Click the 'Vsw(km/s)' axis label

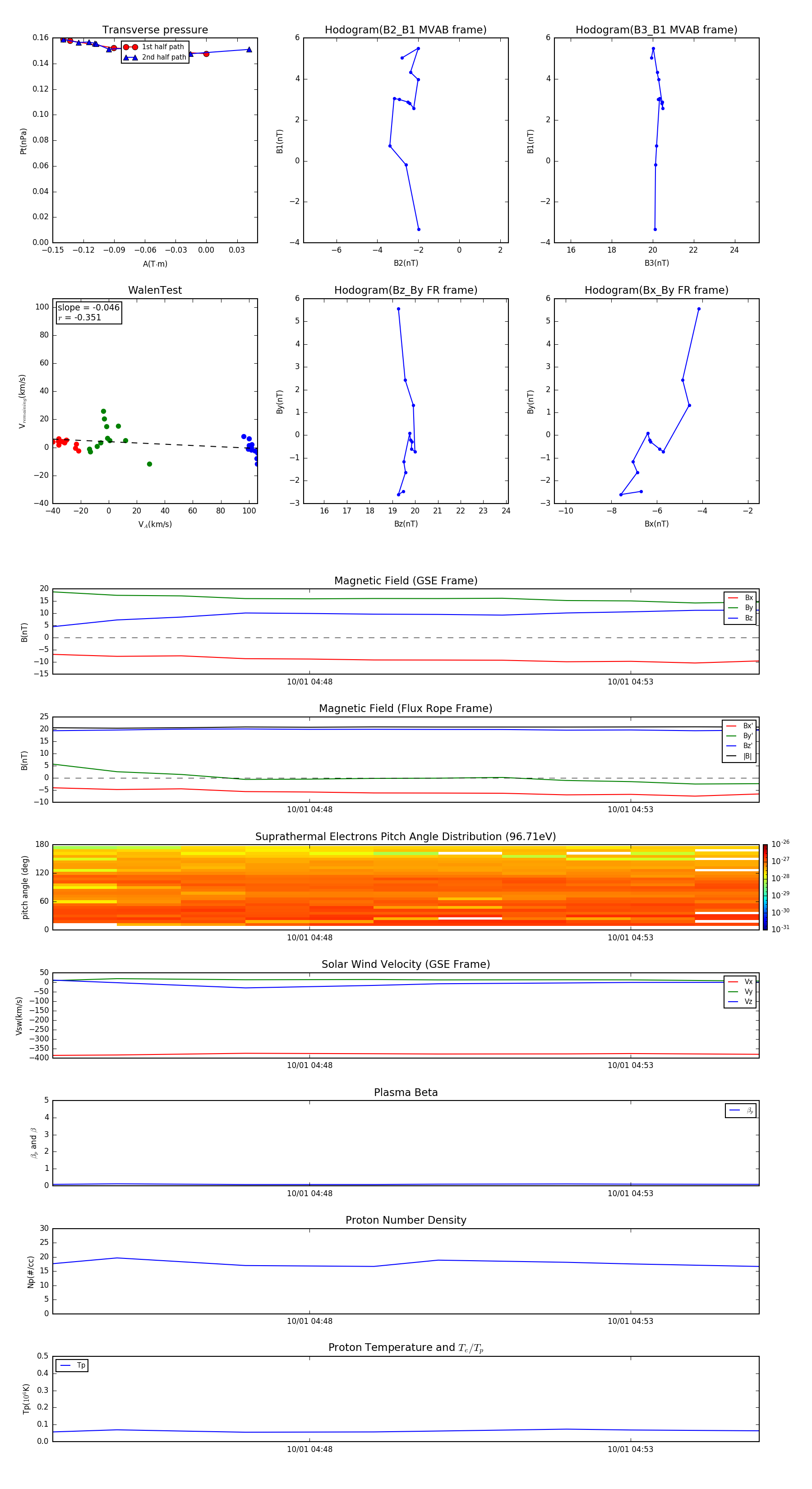[19, 1016]
